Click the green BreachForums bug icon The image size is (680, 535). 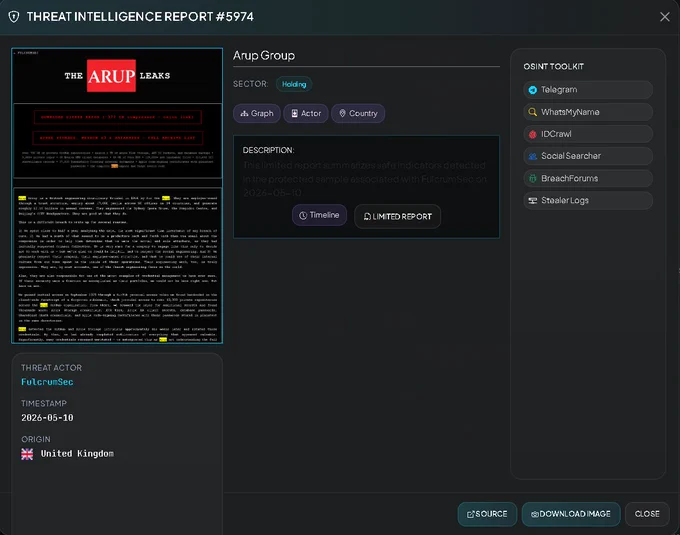point(533,178)
